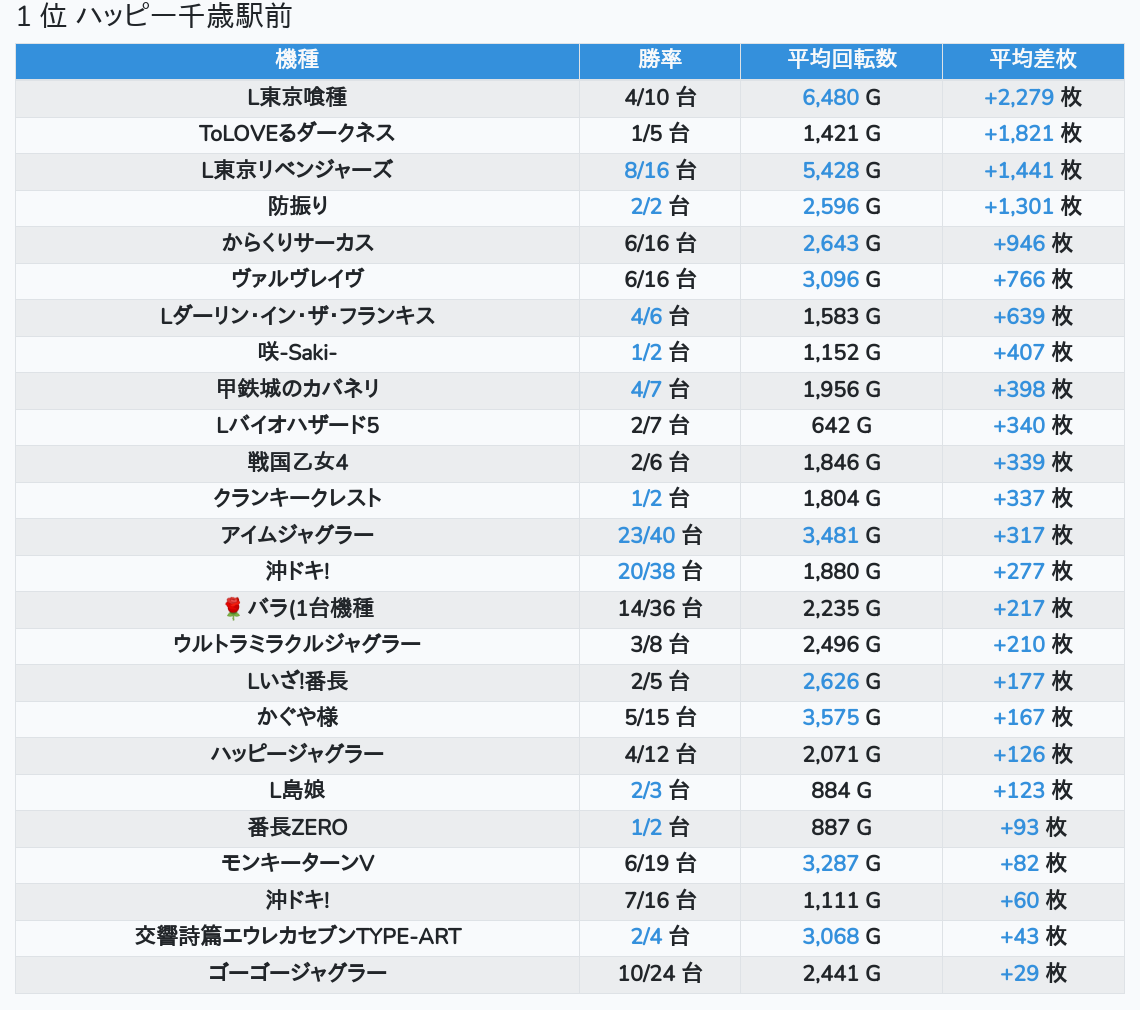The width and height of the screenshot is (1140, 1010).
Task: Select the average spins '3,096 G'
Action: [841, 279]
